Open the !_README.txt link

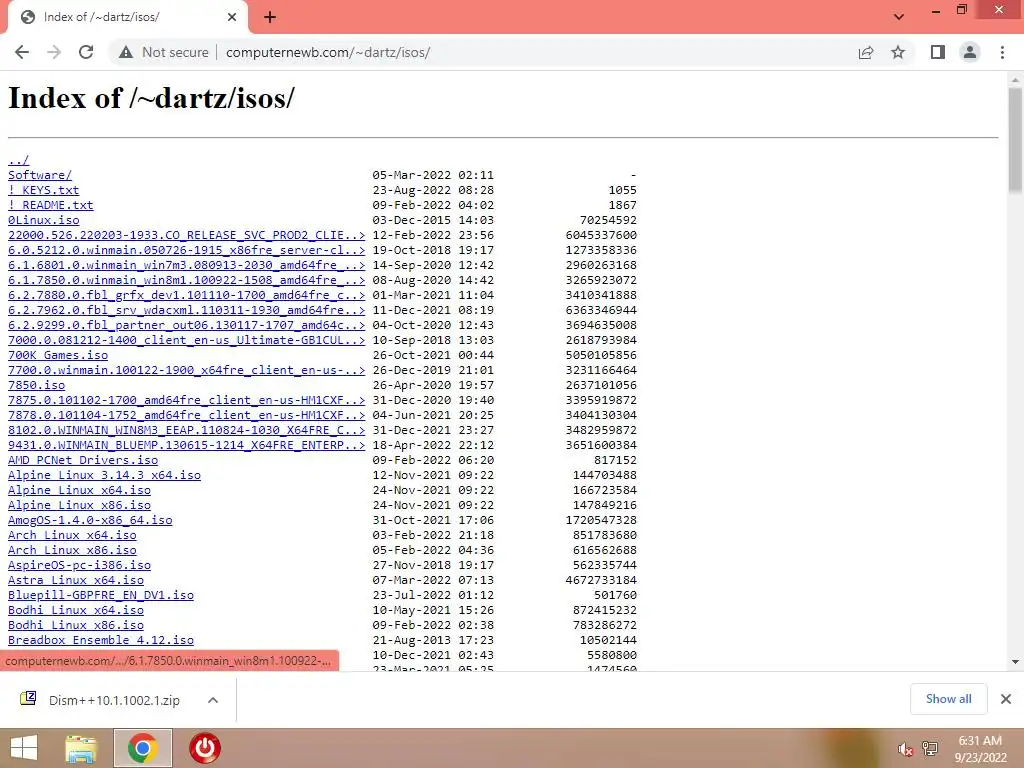pos(51,205)
